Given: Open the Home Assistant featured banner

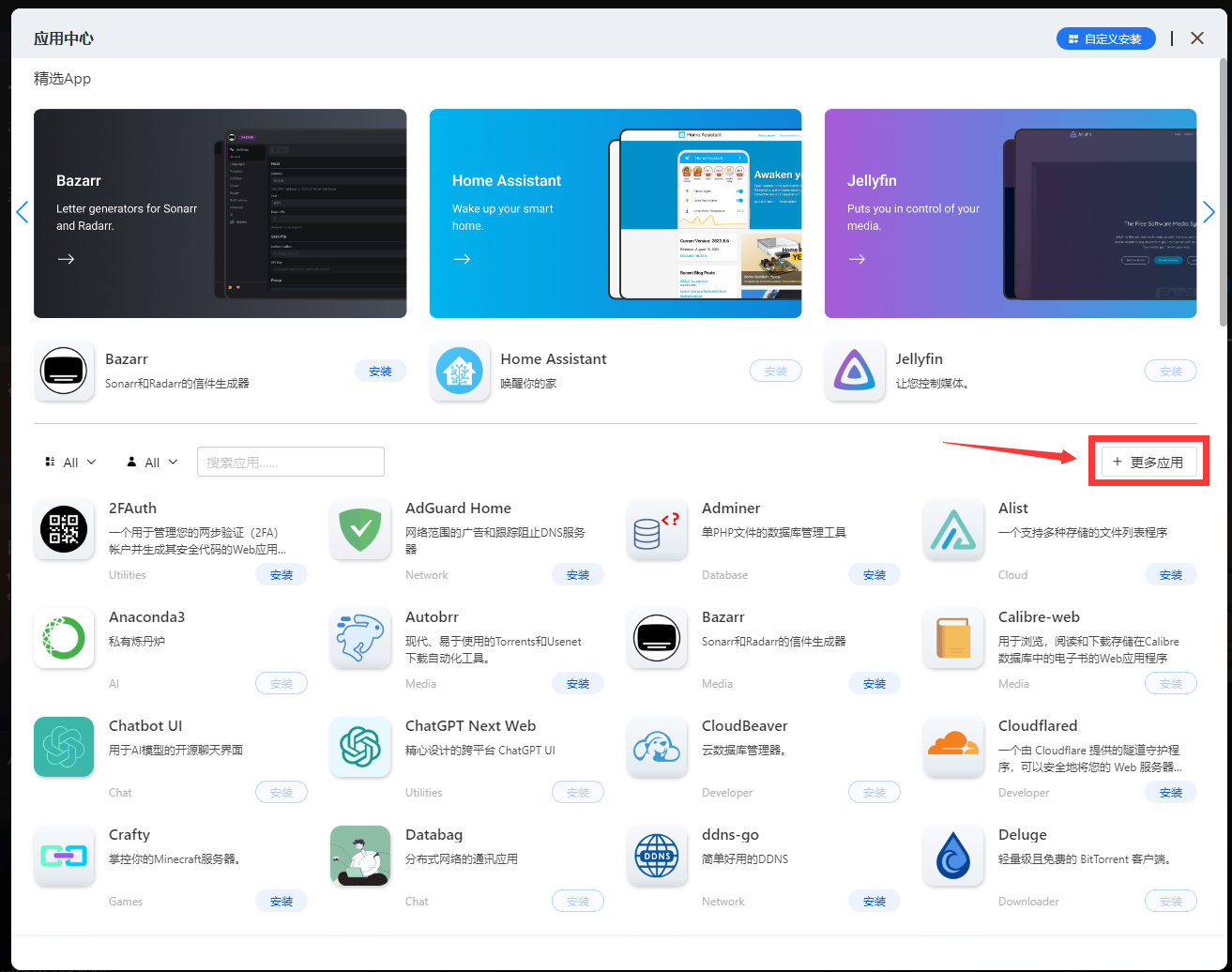Looking at the screenshot, I should tap(616, 213).
